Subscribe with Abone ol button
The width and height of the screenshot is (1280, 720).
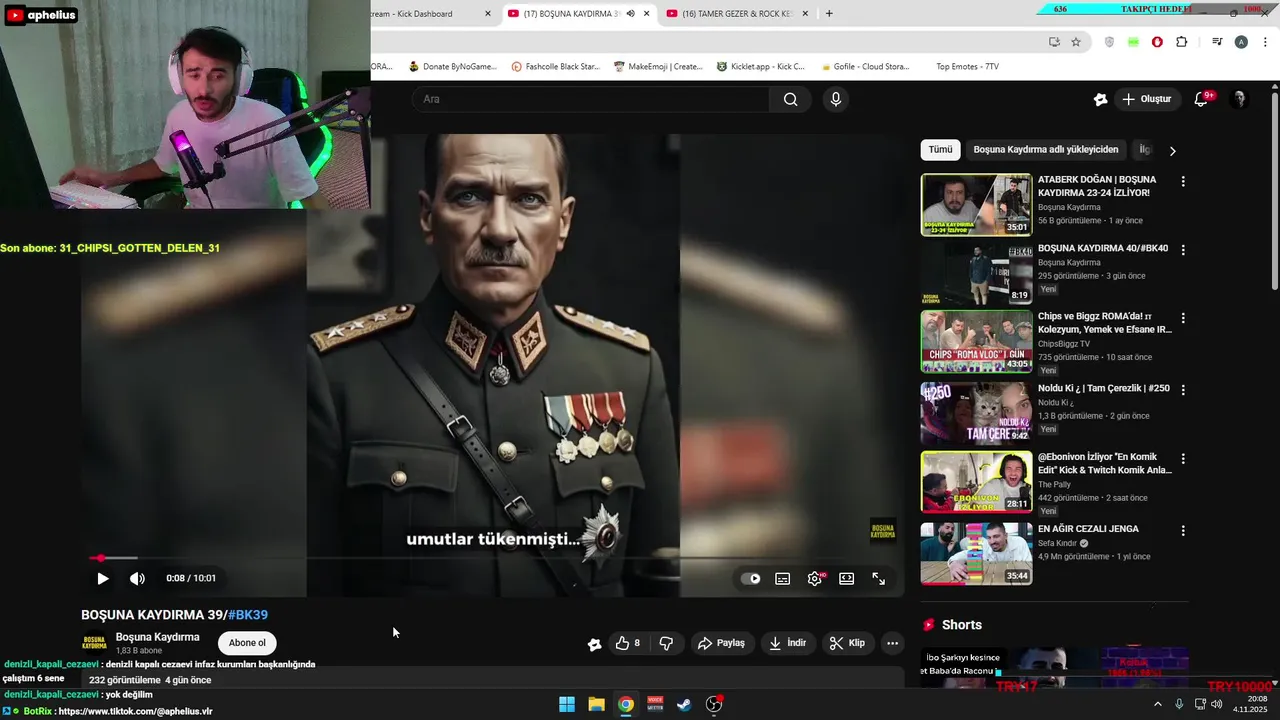(247, 643)
